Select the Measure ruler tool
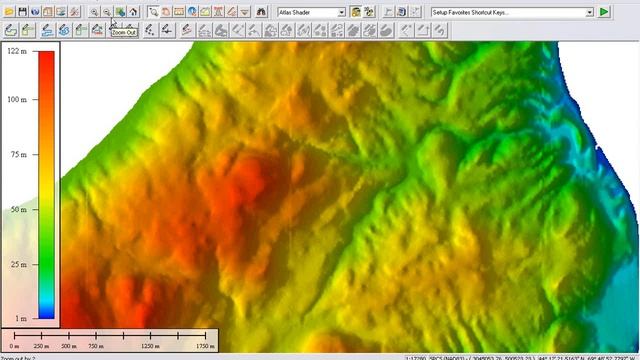 click(x=179, y=12)
